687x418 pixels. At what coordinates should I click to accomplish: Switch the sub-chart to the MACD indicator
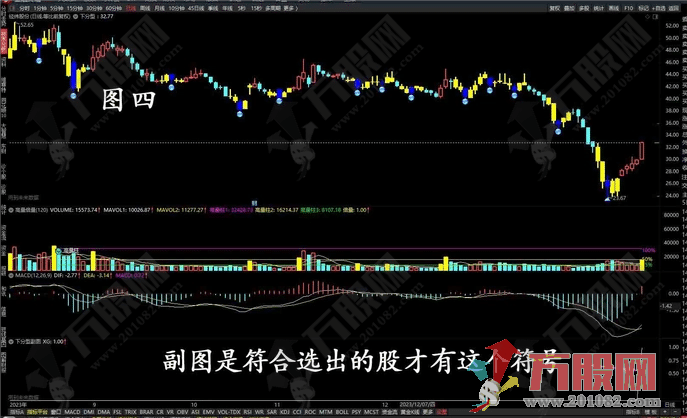coord(72,412)
